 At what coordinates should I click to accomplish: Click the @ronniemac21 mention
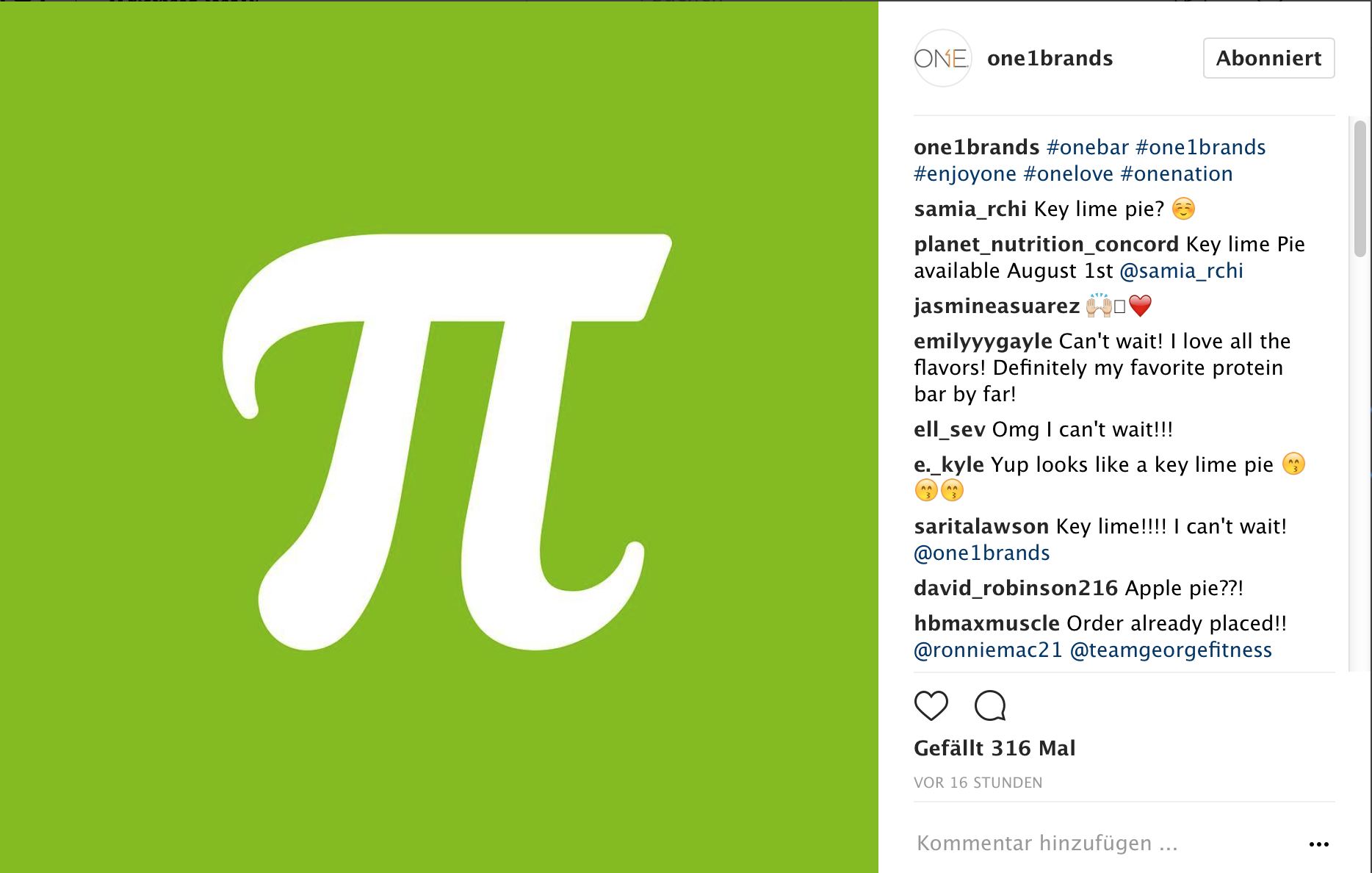tap(988, 650)
